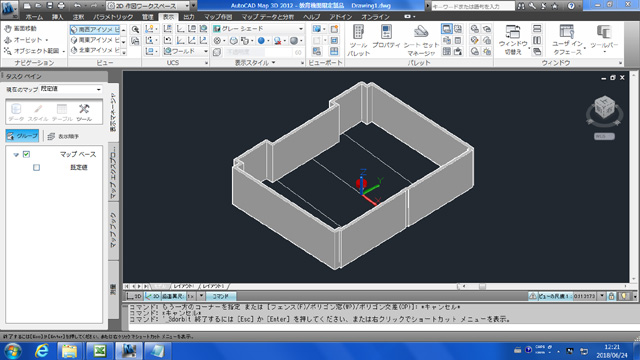640x360 pixels.
Task: Click the ツール icon in task pane
Action: click(x=84, y=112)
